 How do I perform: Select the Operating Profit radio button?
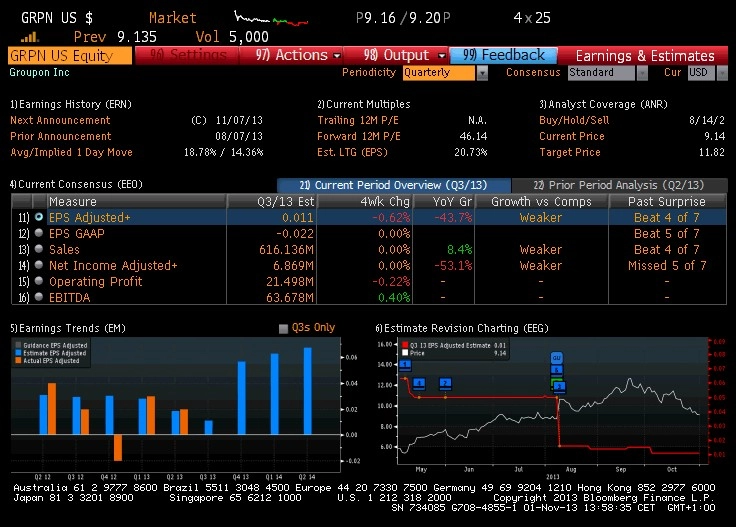click(39, 281)
